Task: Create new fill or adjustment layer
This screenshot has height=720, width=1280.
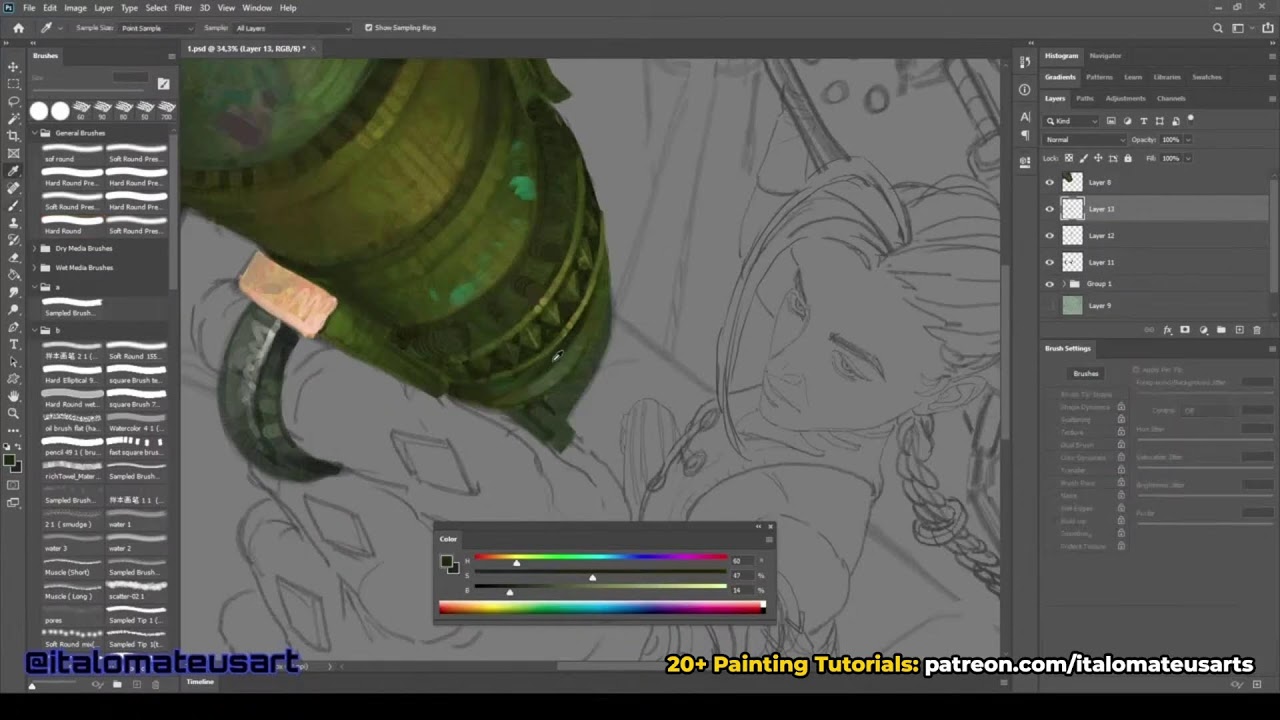Action: (1203, 330)
